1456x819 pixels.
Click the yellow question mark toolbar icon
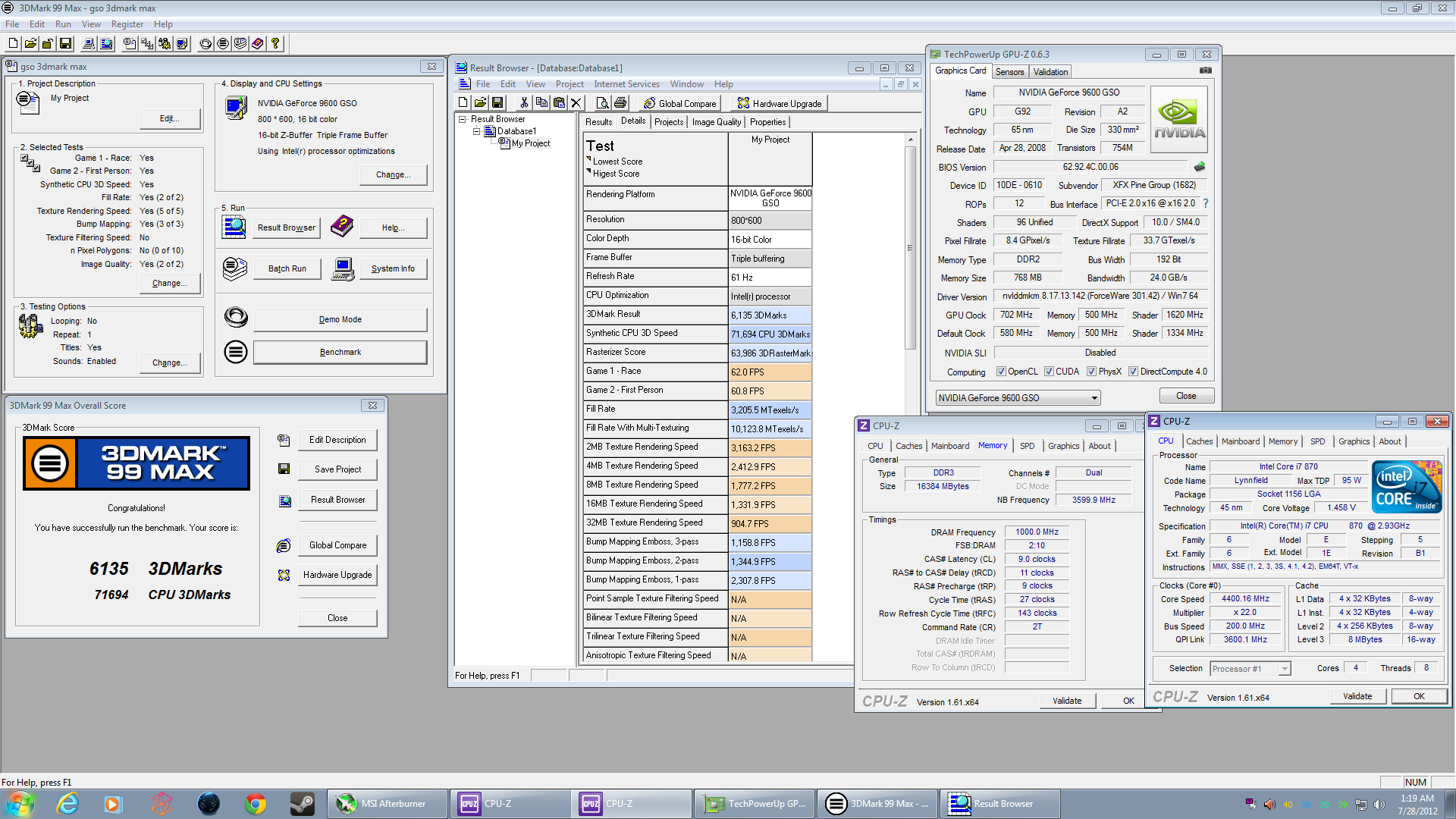275,44
